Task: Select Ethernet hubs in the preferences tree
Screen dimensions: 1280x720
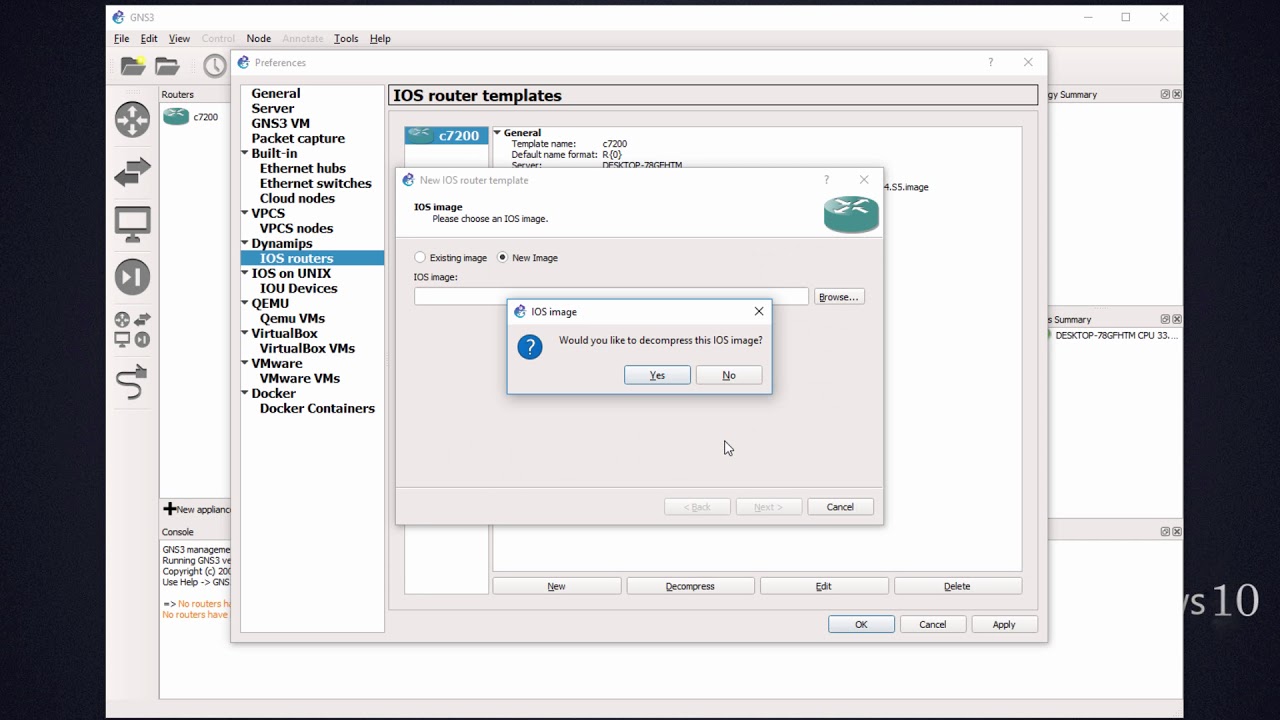Action: point(303,168)
